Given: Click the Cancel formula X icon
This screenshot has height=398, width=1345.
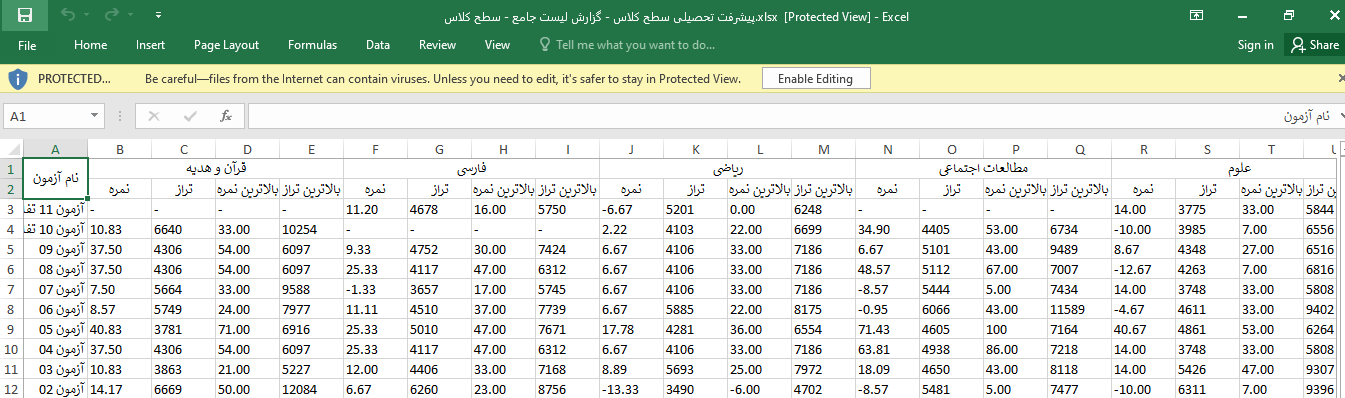Looking at the screenshot, I should [x=153, y=116].
